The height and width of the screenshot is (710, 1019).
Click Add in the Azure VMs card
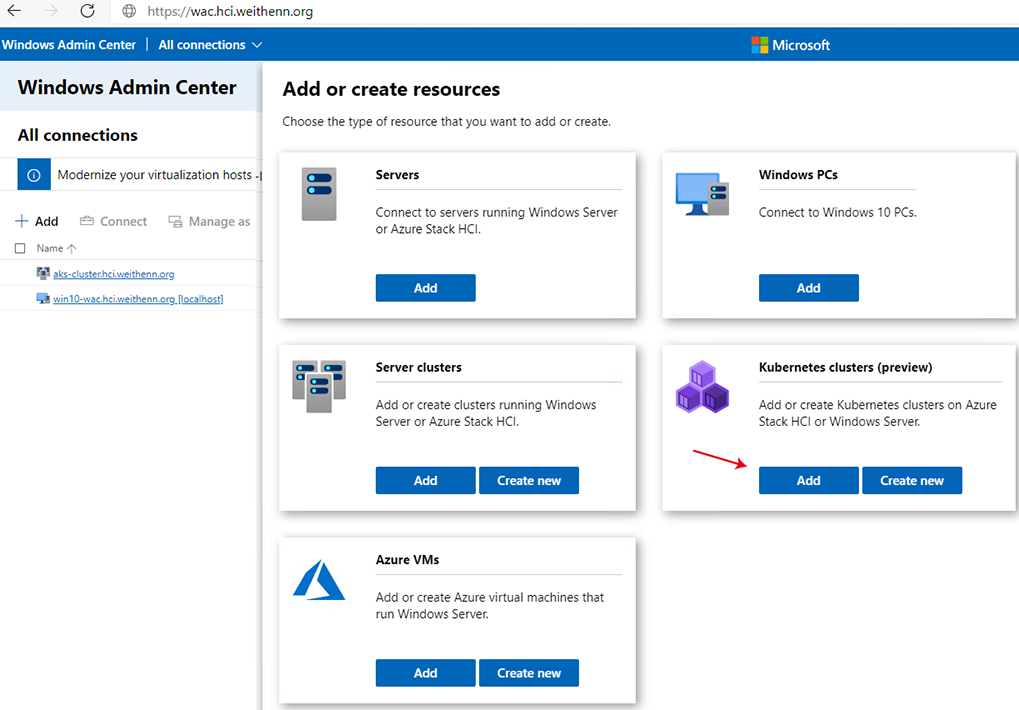click(426, 673)
